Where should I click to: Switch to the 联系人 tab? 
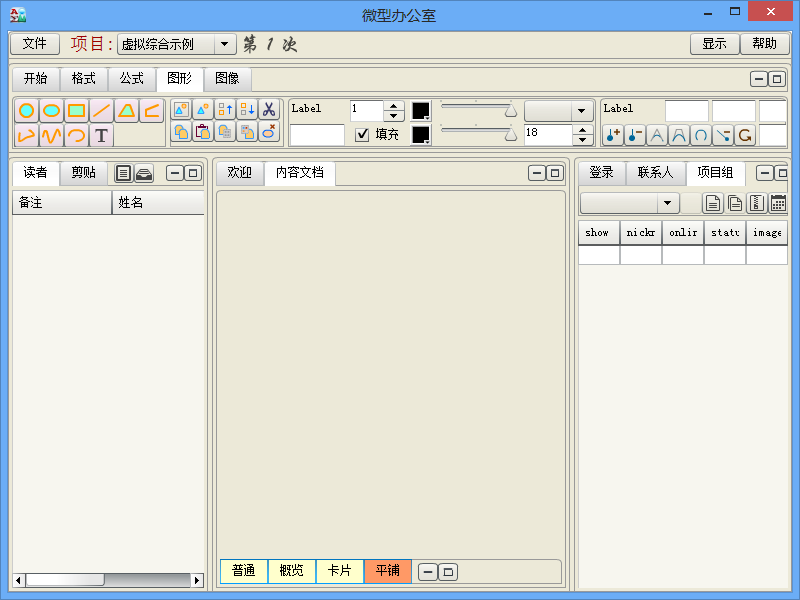point(656,173)
